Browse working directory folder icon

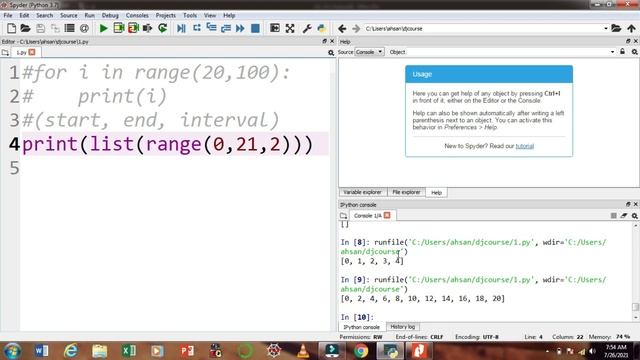click(x=616, y=28)
